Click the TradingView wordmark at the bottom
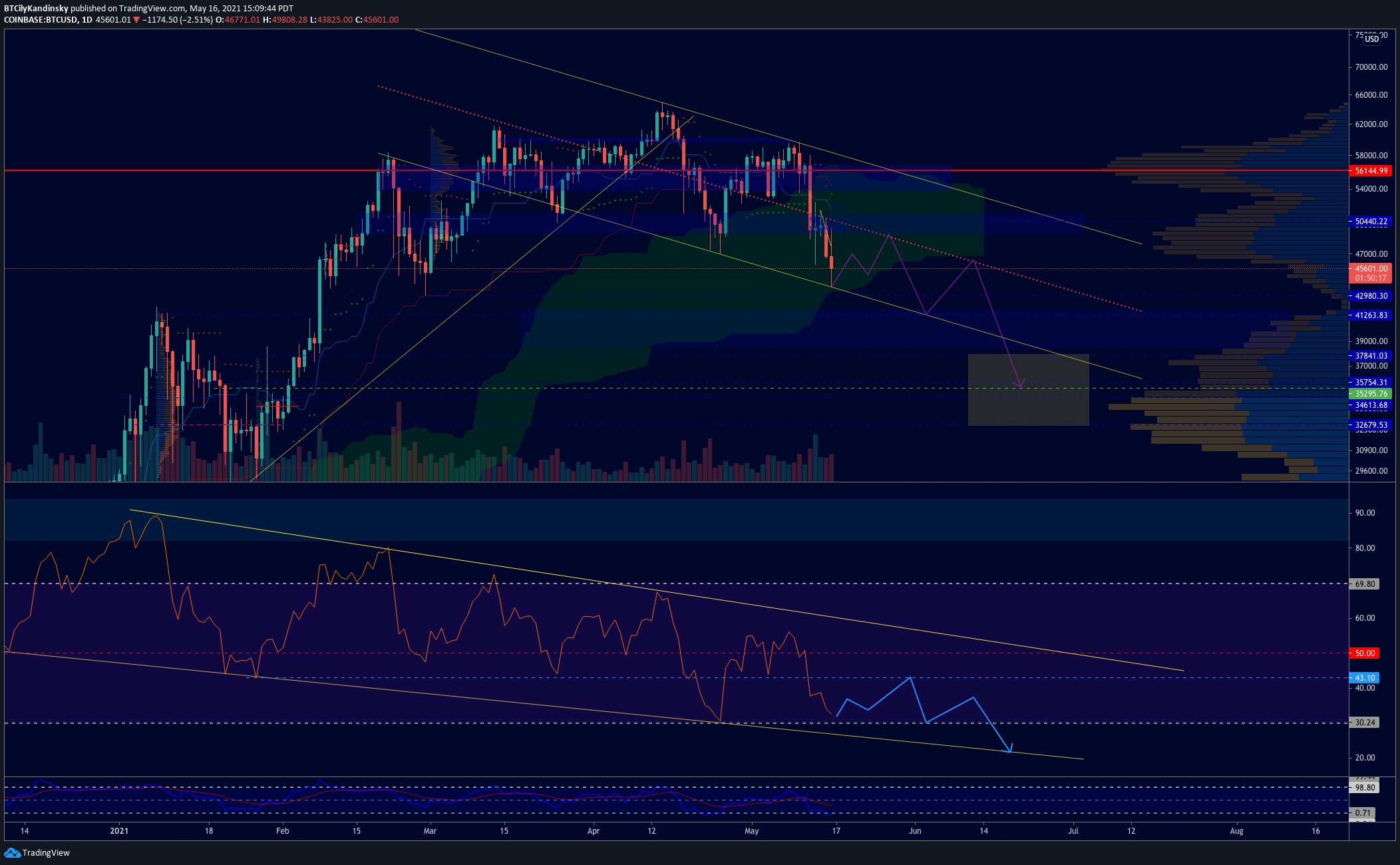The height and width of the screenshot is (865, 1400). [x=46, y=853]
